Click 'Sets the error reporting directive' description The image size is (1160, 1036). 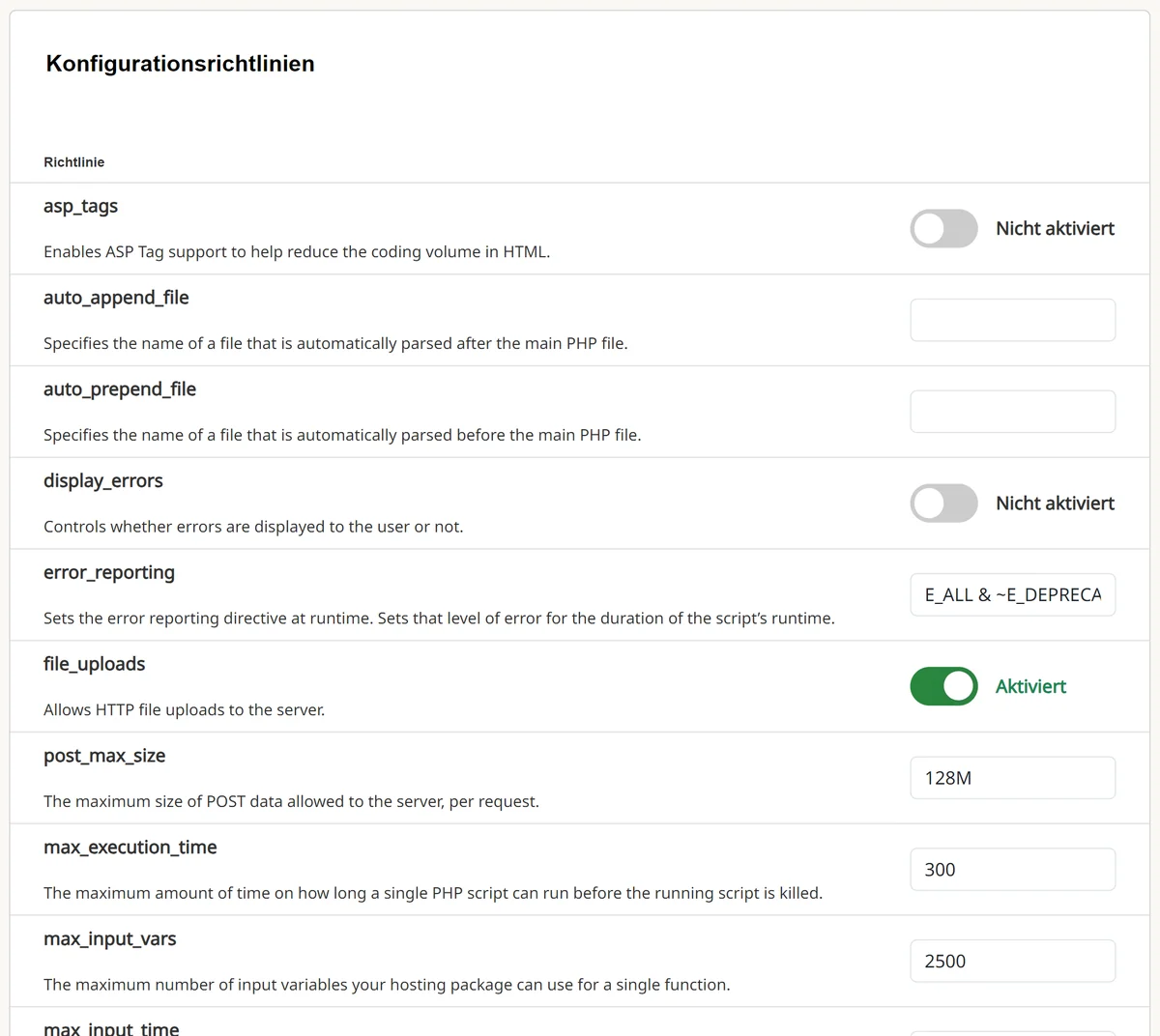(x=439, y=619)
